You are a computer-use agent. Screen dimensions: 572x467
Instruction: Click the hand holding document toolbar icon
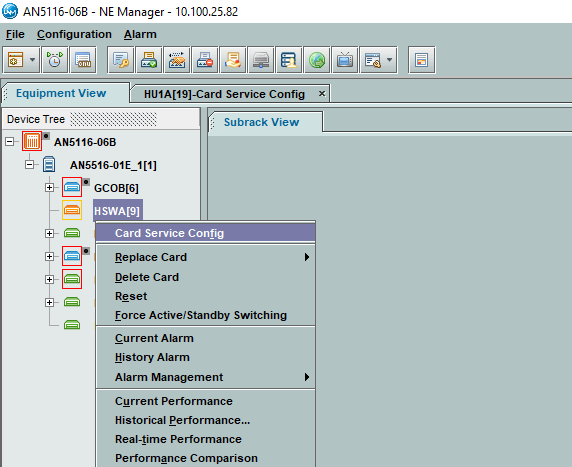pos(233,60)
